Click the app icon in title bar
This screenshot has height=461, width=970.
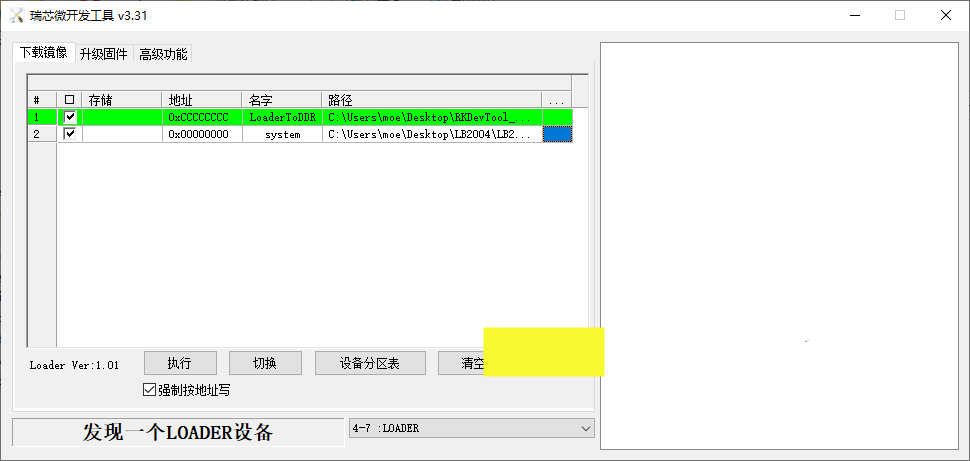16,15
